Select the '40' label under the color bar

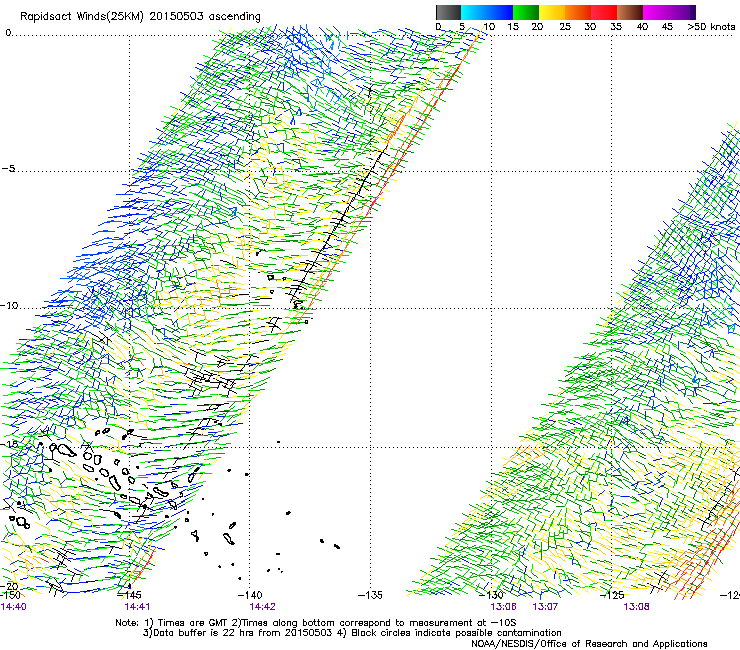642,27
